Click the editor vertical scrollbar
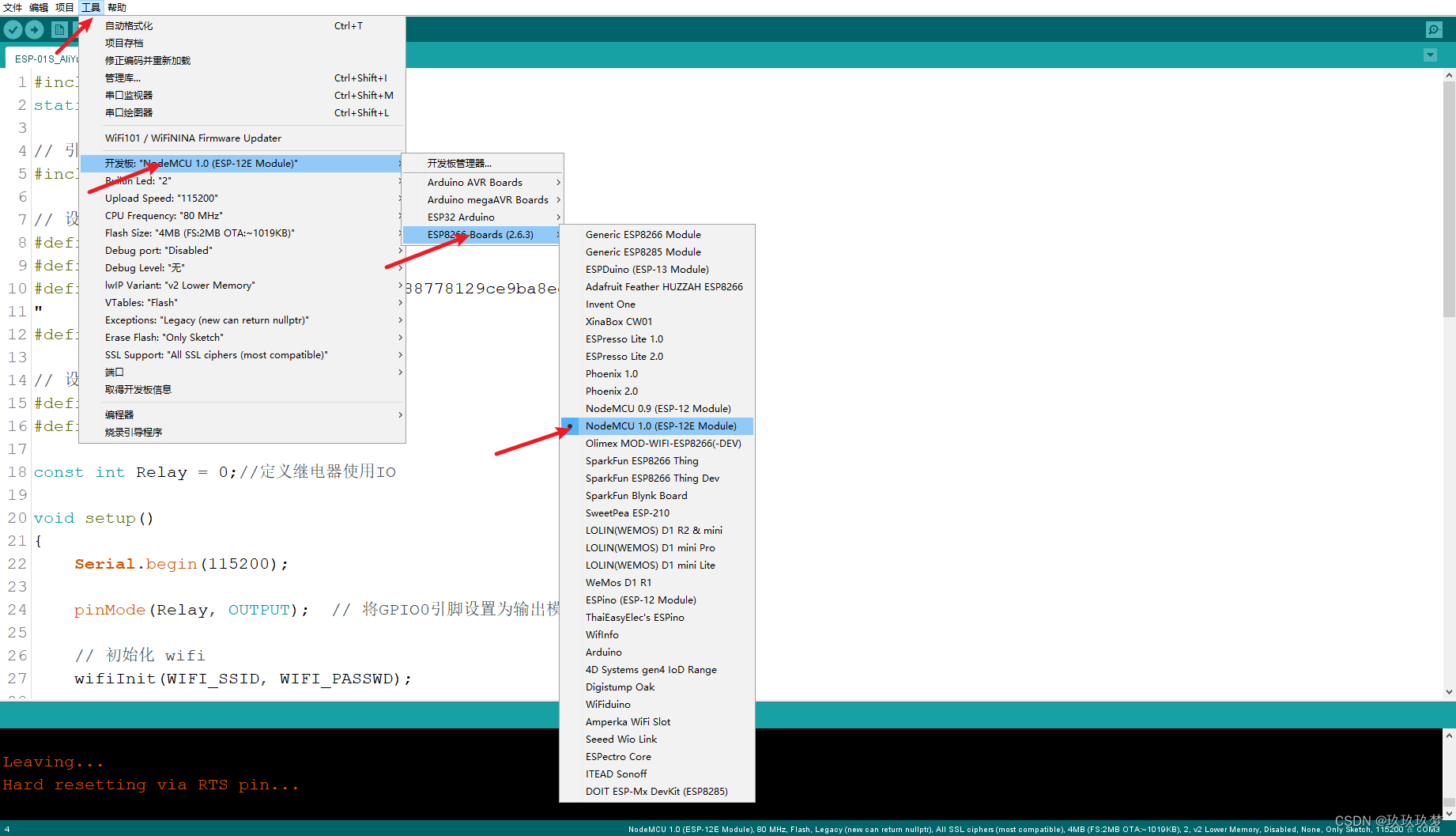Viewport: 1456px width, 836px height. (1449, 198)
